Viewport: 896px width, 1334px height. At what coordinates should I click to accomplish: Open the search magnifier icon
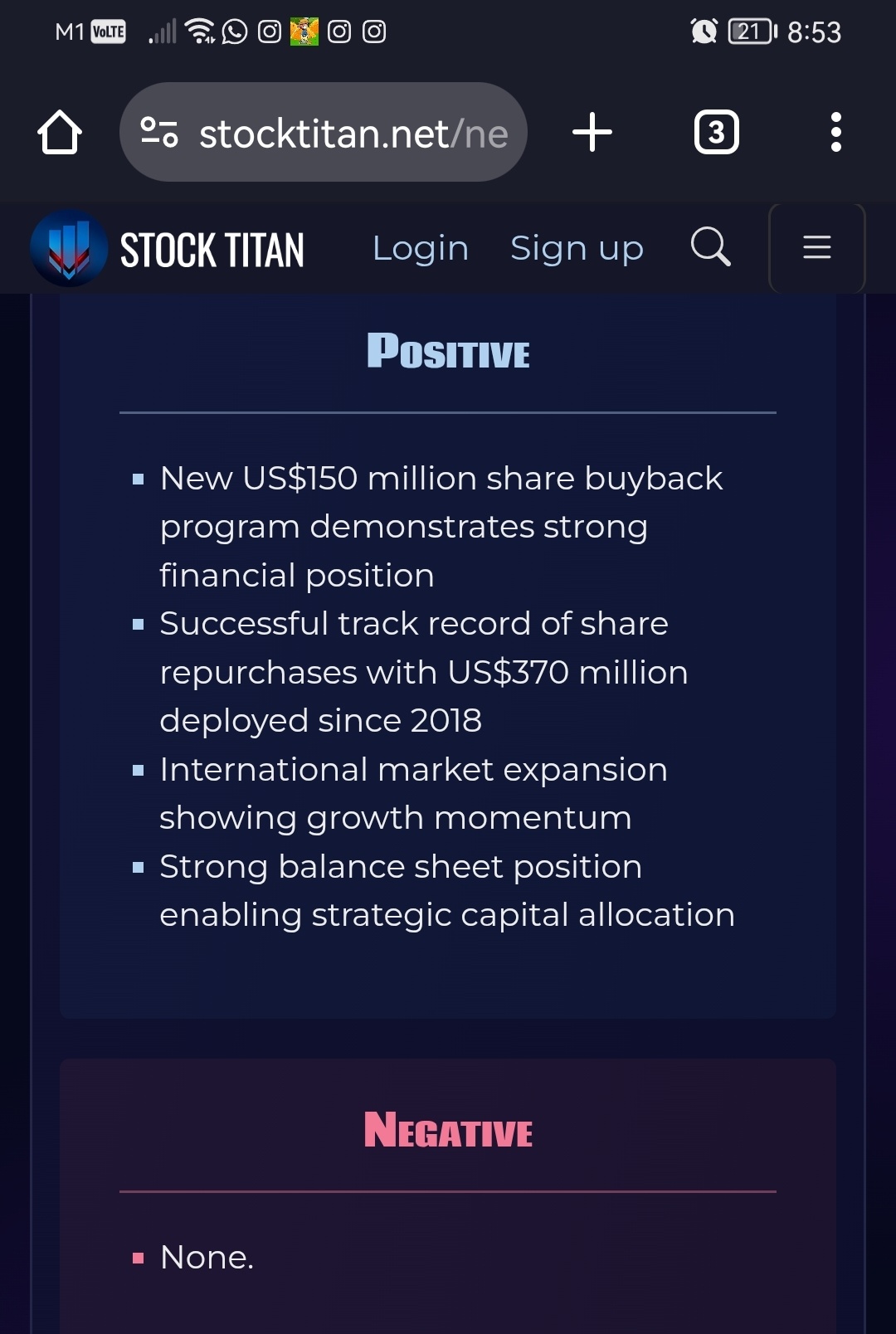tap(711, 246)
